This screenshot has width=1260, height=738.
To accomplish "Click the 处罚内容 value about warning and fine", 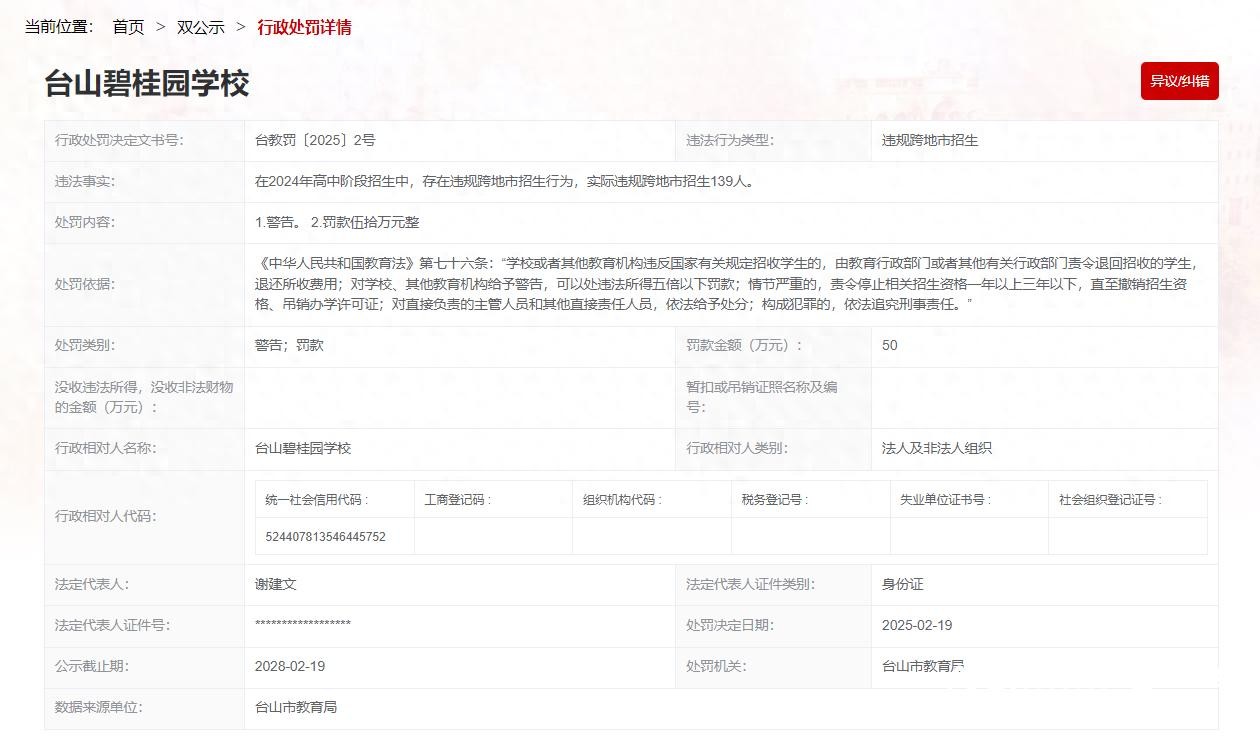I will click(337, 222).
